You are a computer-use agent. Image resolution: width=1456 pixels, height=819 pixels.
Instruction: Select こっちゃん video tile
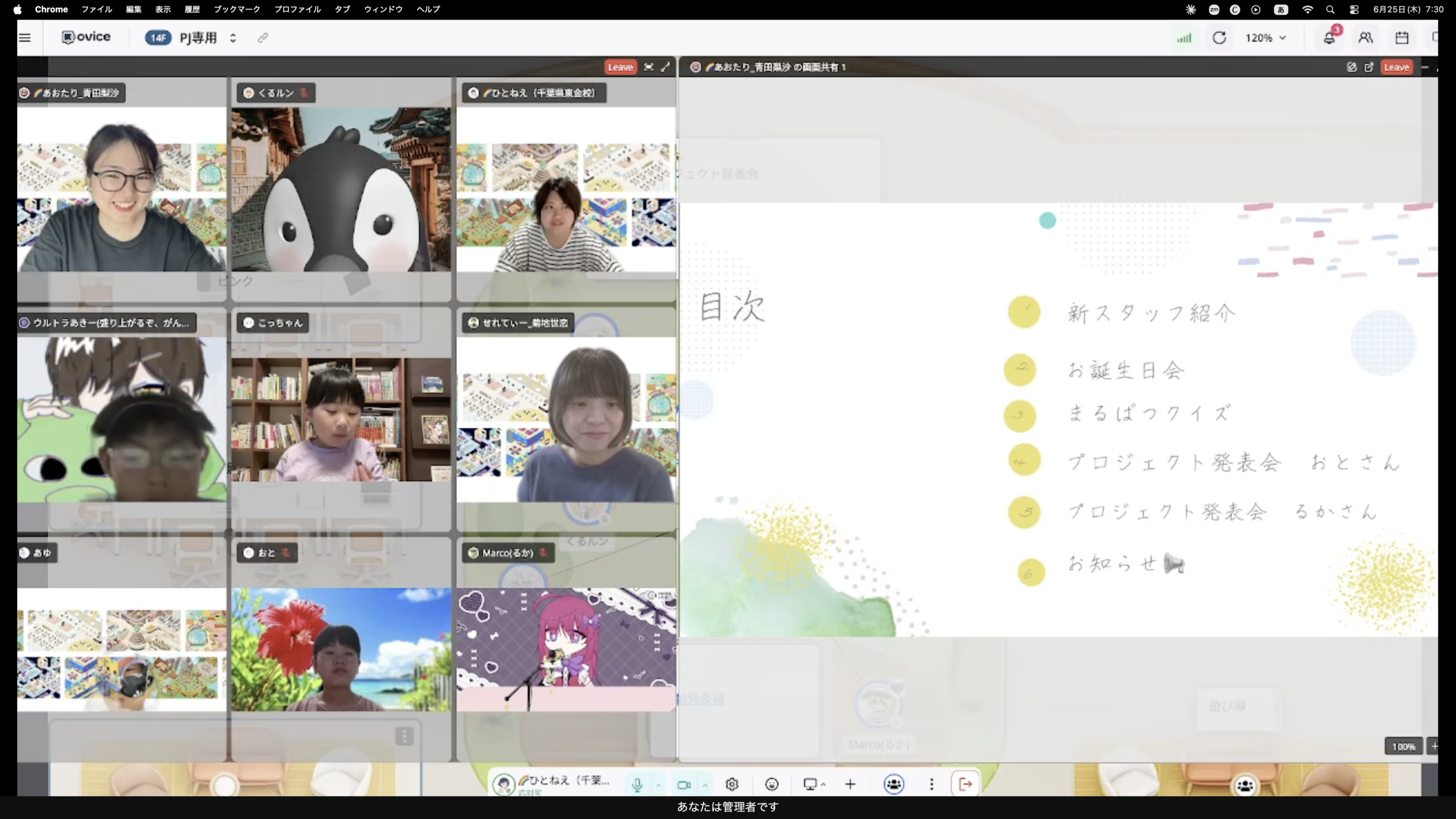[x=341, y=420]
